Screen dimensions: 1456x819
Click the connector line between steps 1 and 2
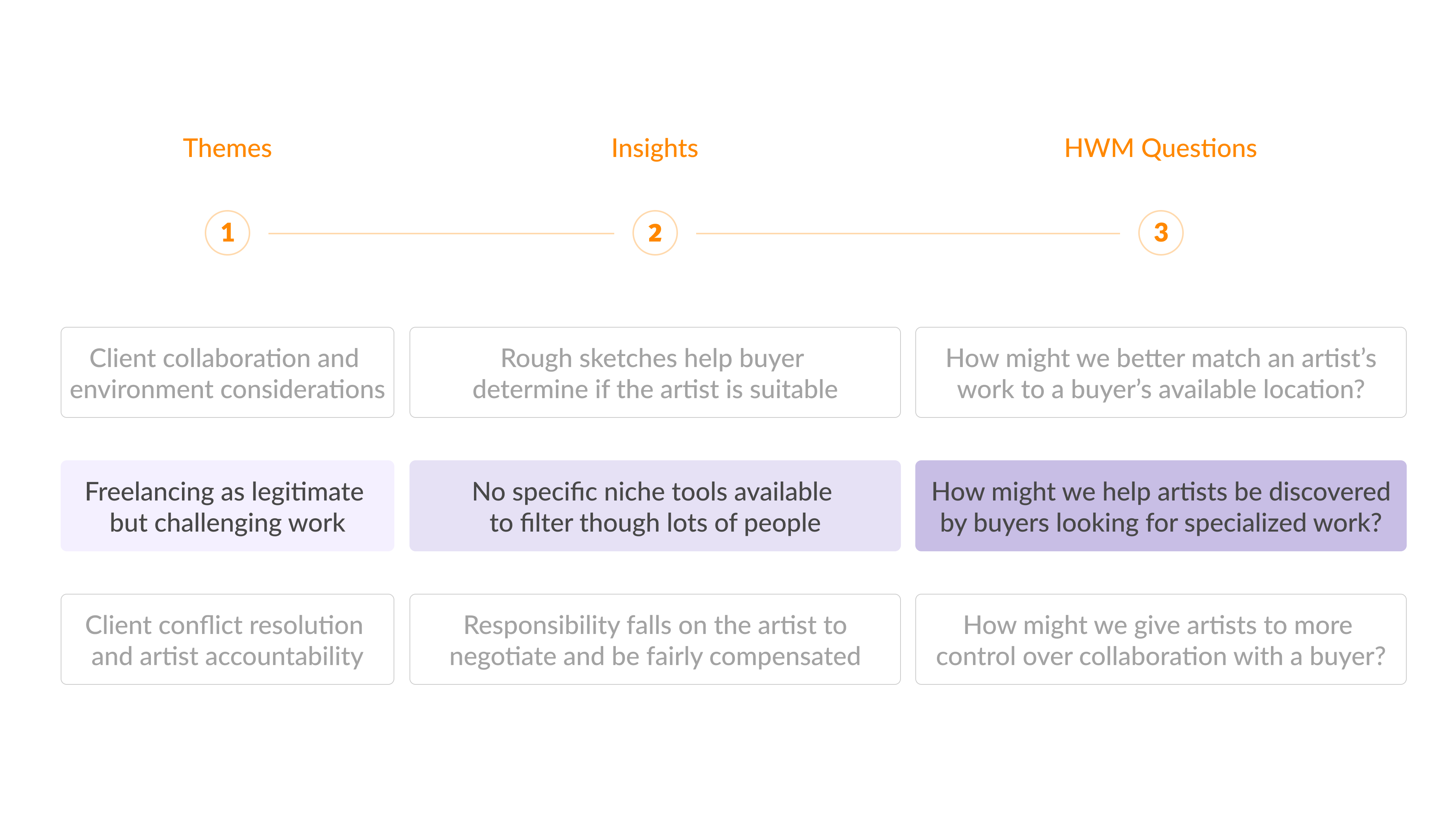441,234
